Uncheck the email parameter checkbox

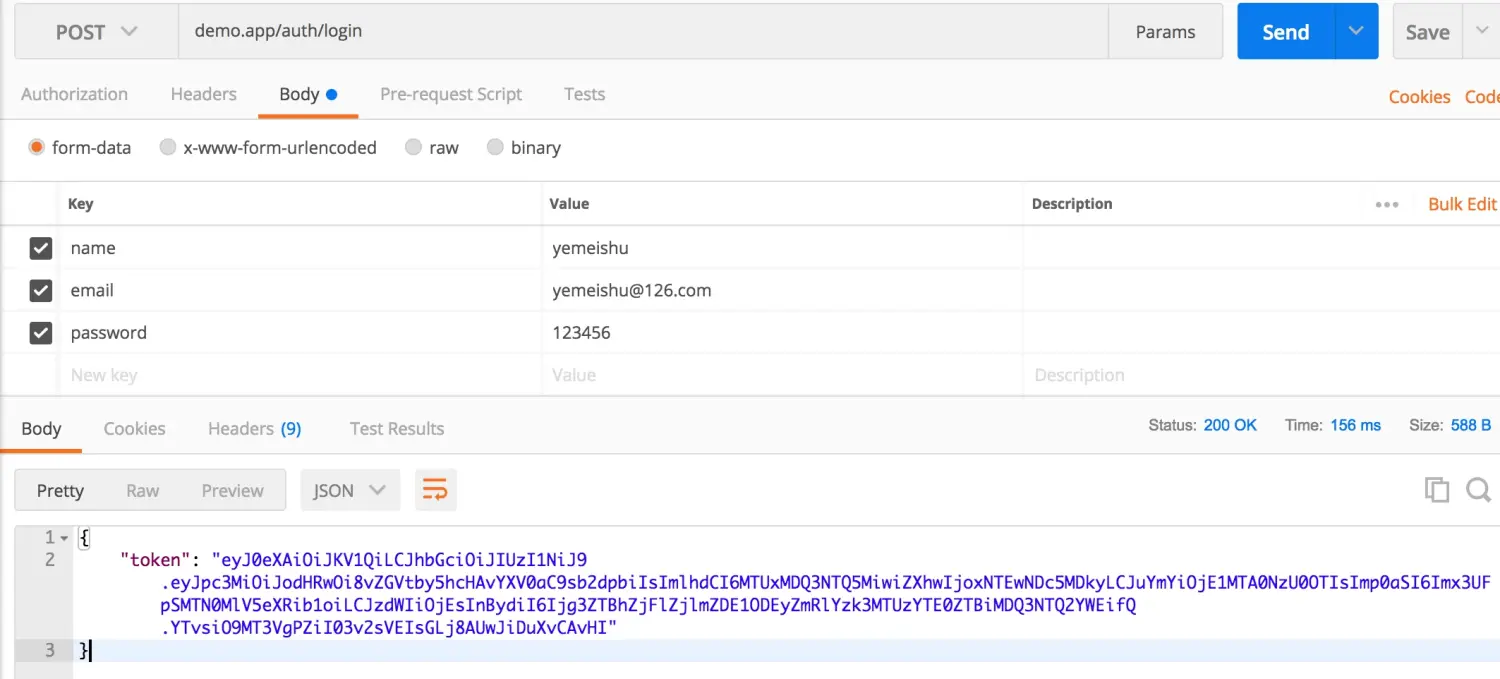point(40,290)
